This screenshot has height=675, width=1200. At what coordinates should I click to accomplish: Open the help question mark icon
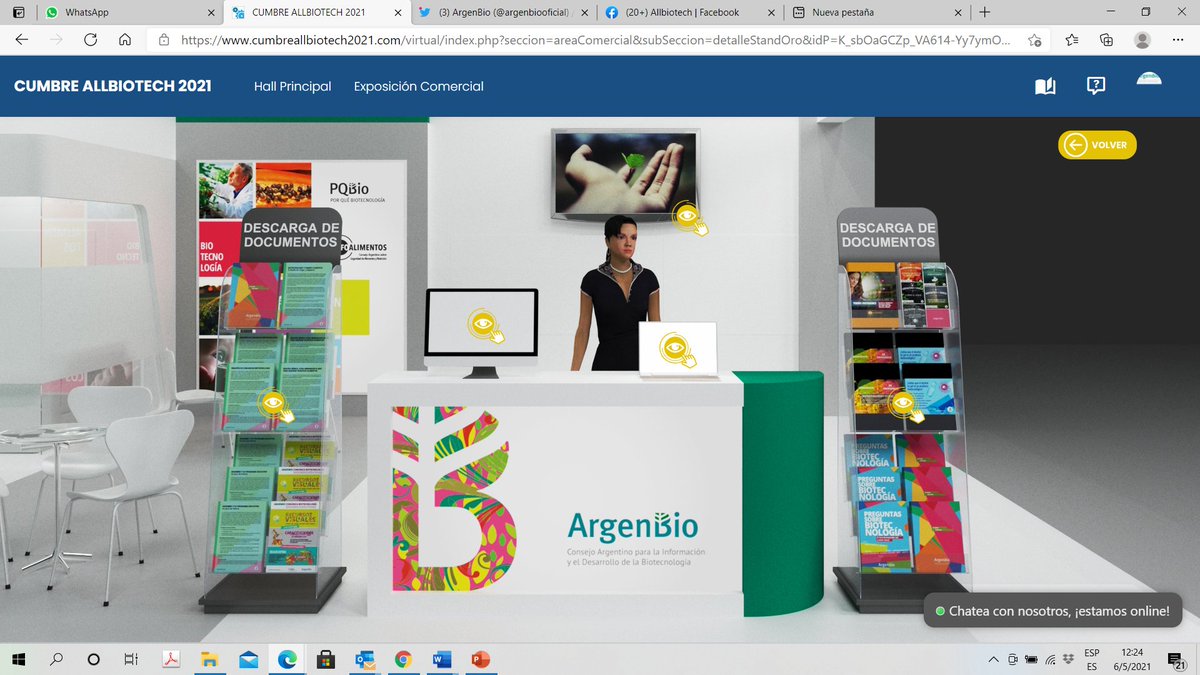(1096, 86)
